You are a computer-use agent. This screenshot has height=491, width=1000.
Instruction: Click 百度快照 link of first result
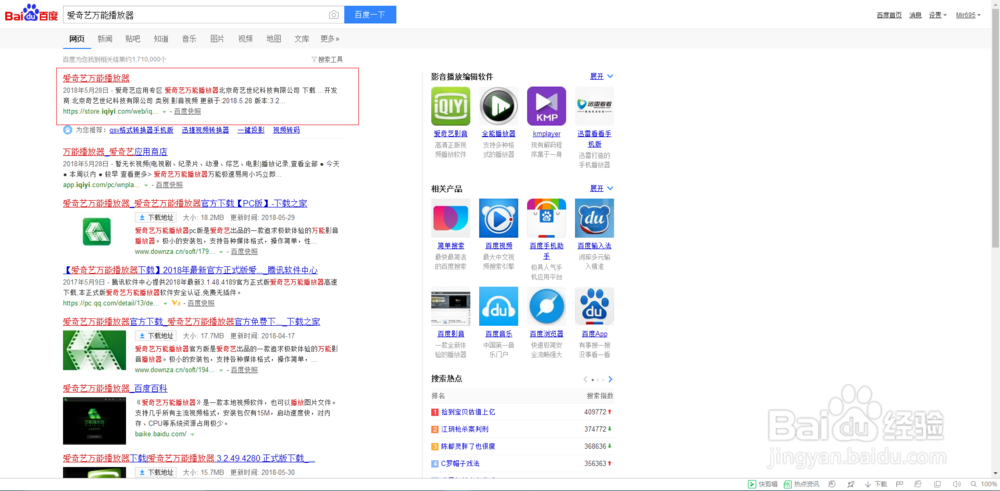(x=188, y=112)
